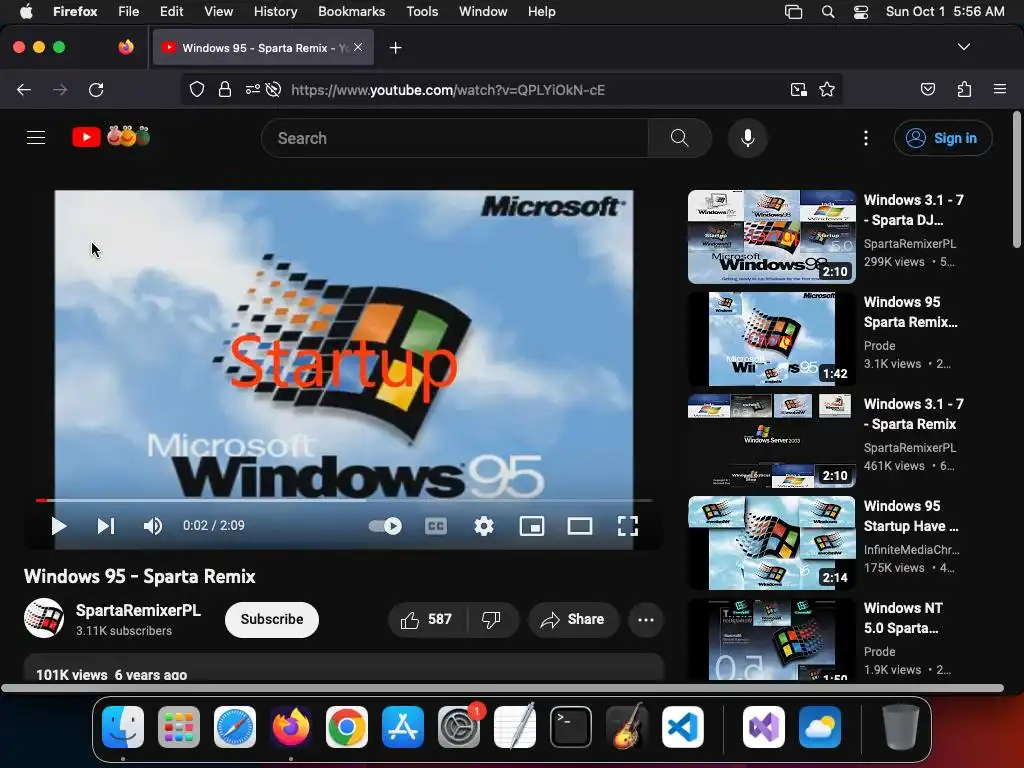Search with your voice microphone
The image size is (1024, 768).
[748, 138]
